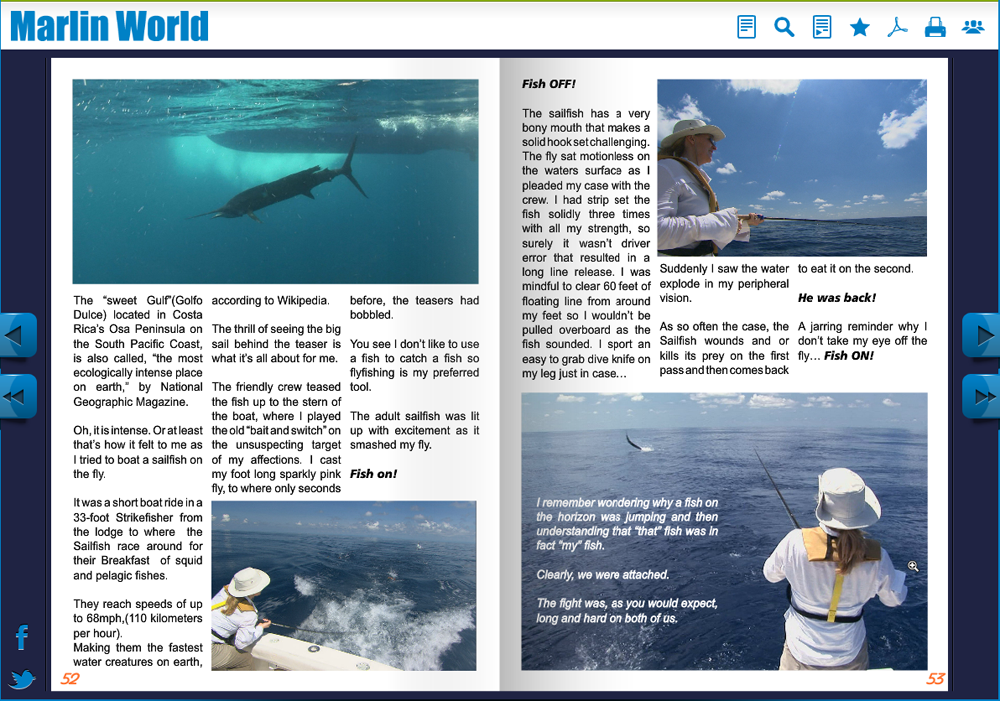1000x701 pixels.
Task: Click page number 53 in the corner
Action: tap(935, 679)
